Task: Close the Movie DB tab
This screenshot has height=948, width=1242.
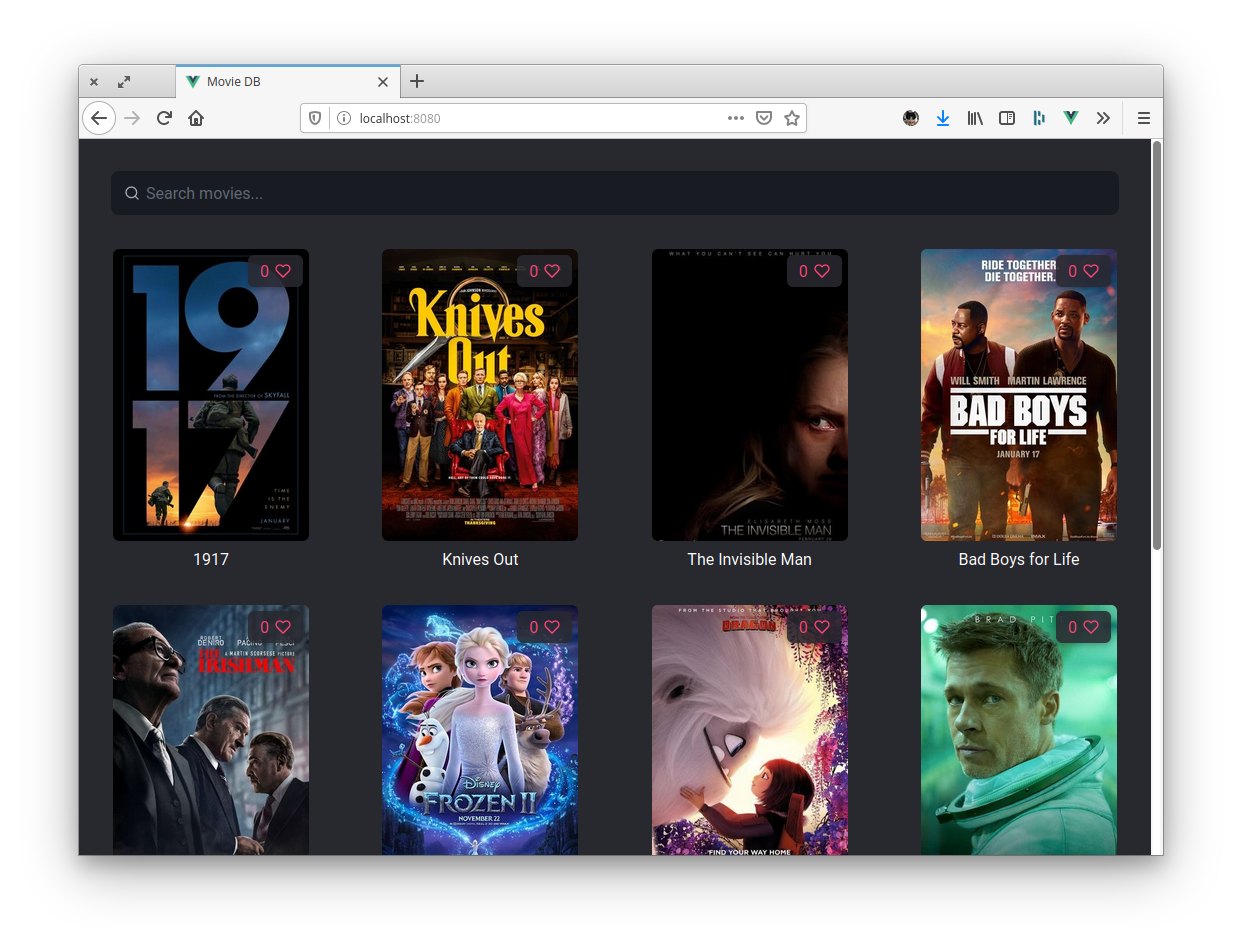Action: [x=383, y=82]
